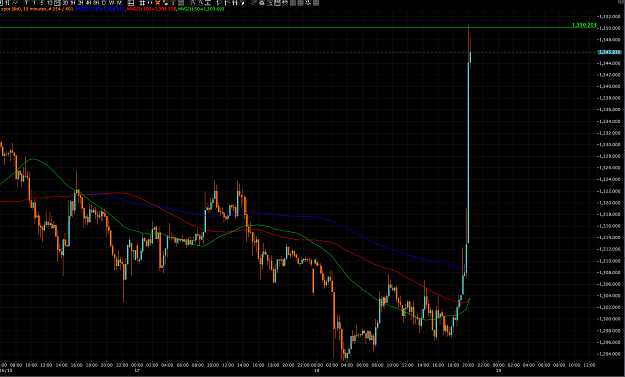The height and width of the screenshot is (377, 625).
Task: Click the 1,340.000 price axis label
Action: tap(609, 86)
